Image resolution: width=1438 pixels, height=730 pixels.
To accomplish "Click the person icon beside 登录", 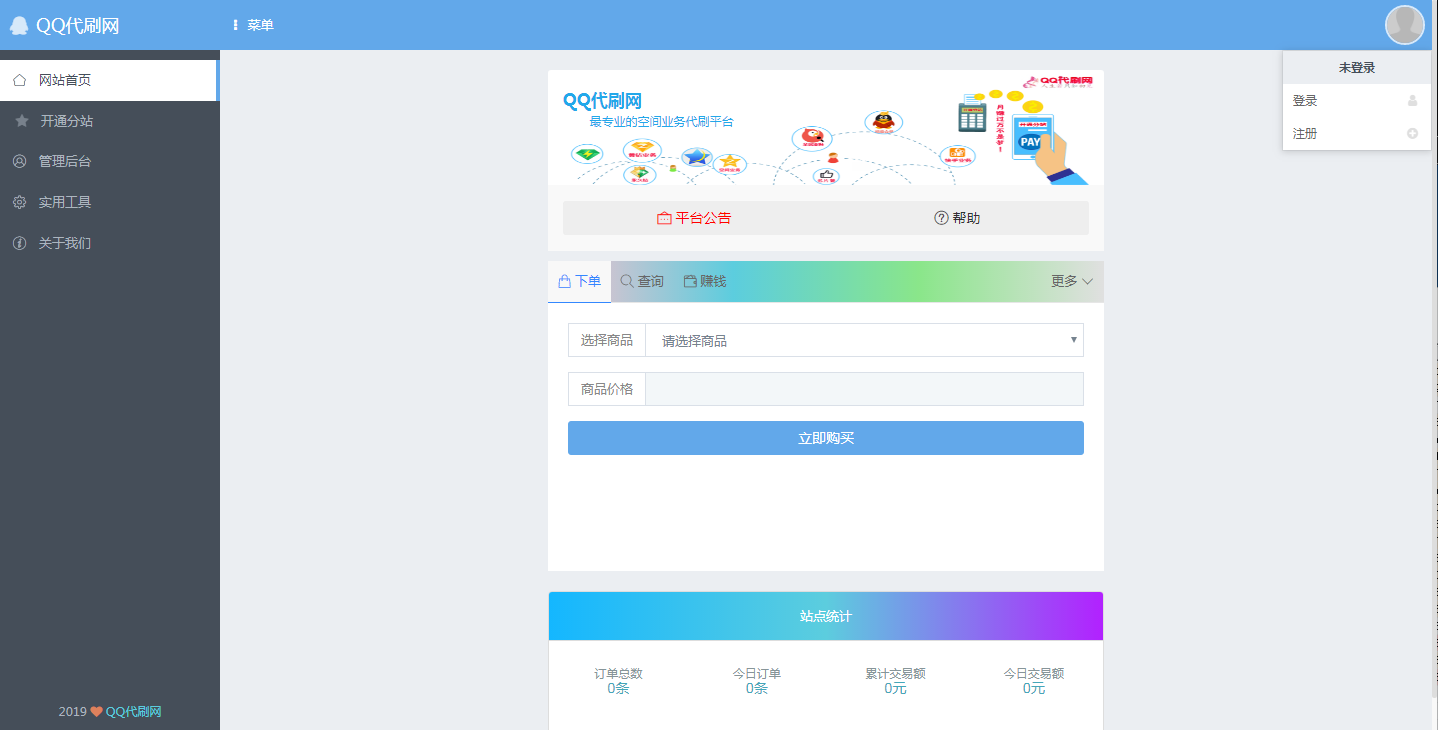I will pyautogui.click(x=1412, y=101).
